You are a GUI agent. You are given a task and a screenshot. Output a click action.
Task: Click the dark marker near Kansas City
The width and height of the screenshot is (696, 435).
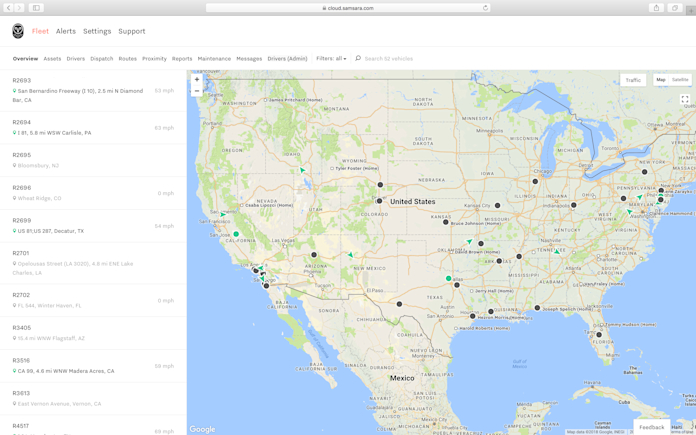tap(498, 206)
